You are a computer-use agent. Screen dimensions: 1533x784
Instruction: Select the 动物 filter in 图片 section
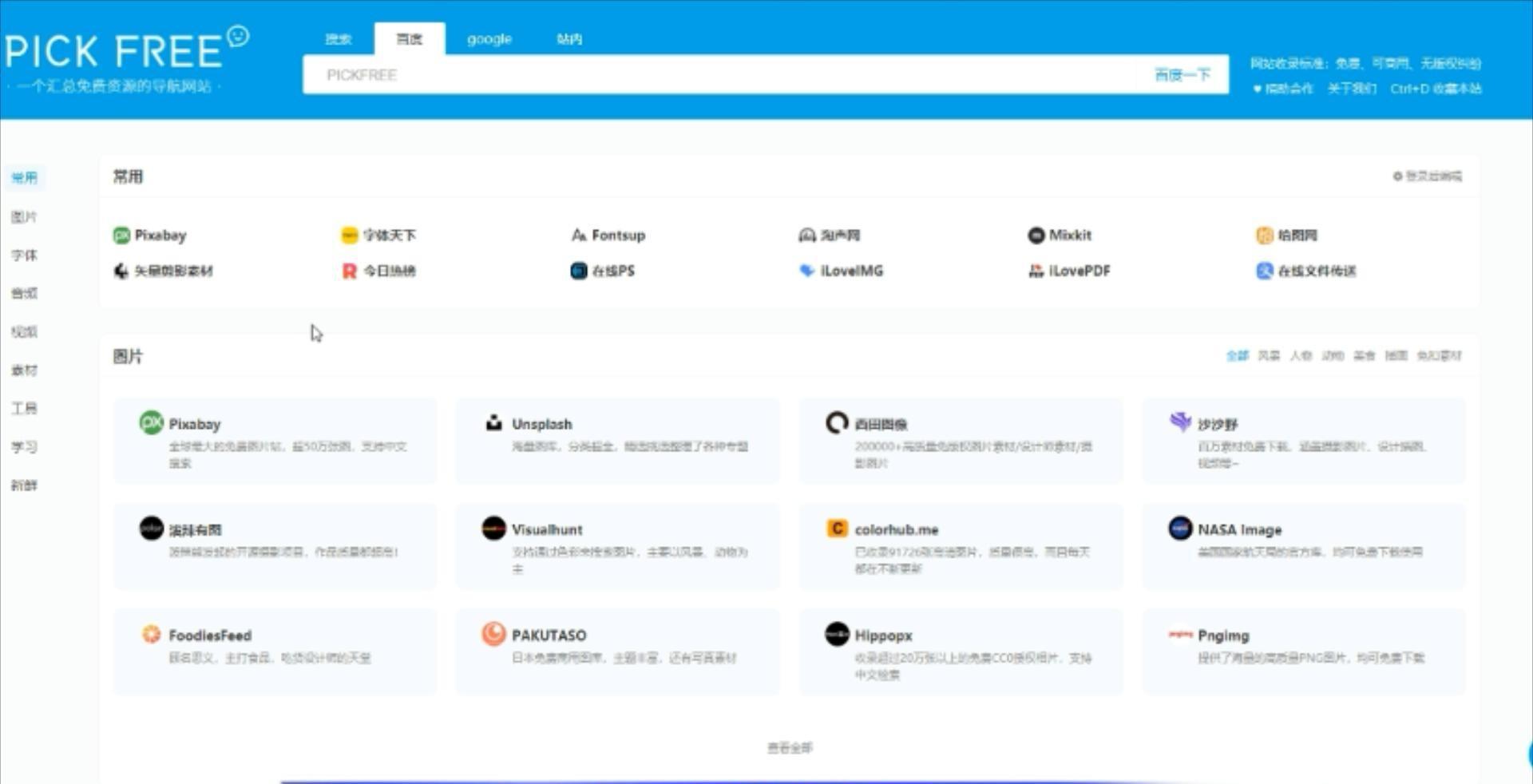pyautogui.click(x=1333, y=356)
